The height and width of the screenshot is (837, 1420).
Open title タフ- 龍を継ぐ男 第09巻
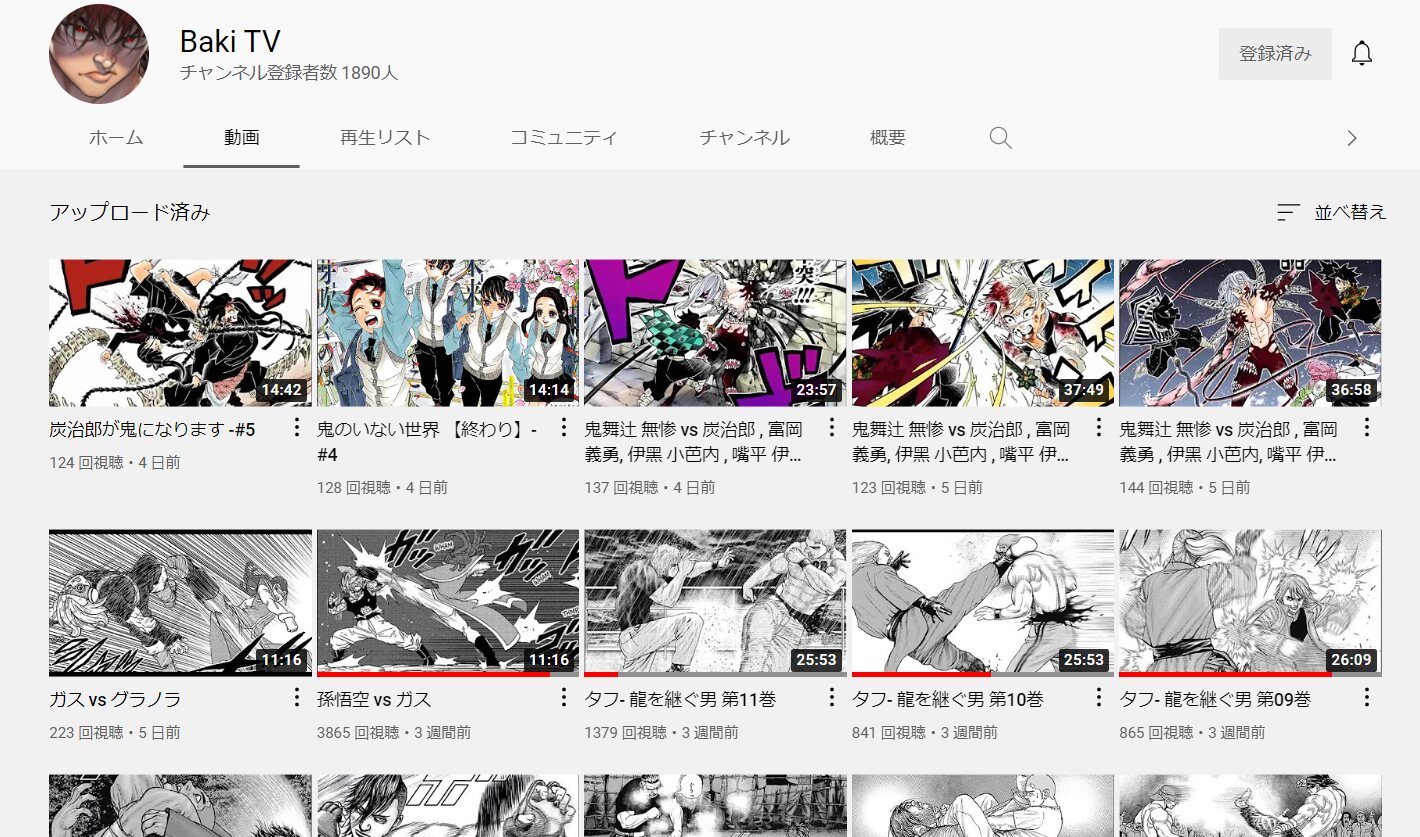(x=1215, y=699)
